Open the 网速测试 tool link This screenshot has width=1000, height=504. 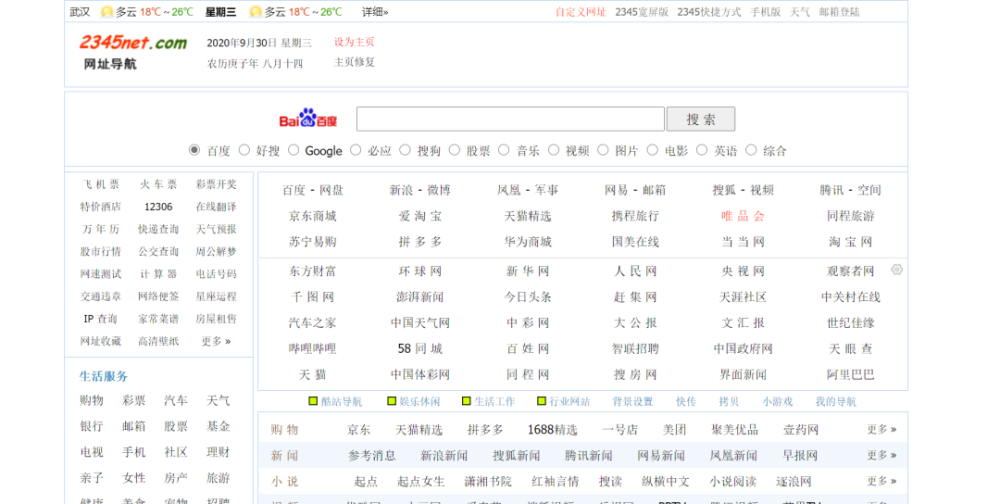[101, 274]
